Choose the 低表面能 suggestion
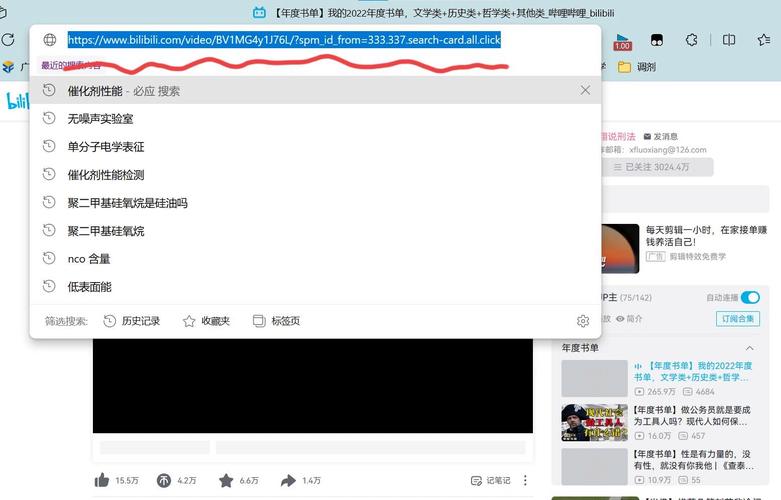 315,287
